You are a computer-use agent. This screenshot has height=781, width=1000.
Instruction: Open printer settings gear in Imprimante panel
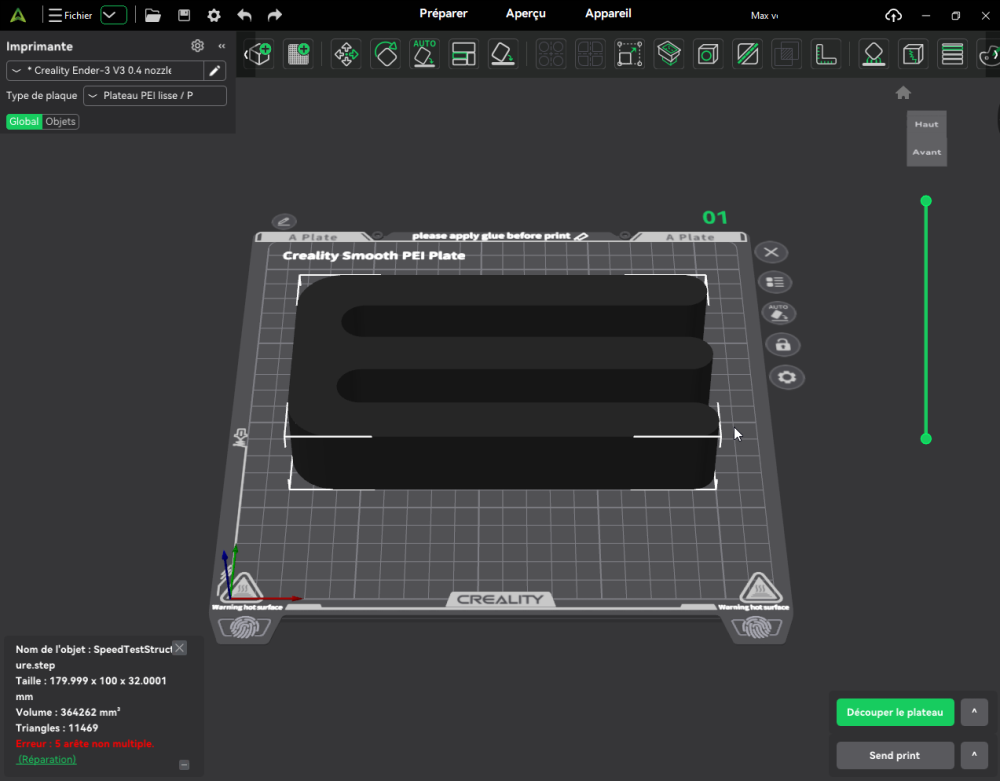[198, 46]
